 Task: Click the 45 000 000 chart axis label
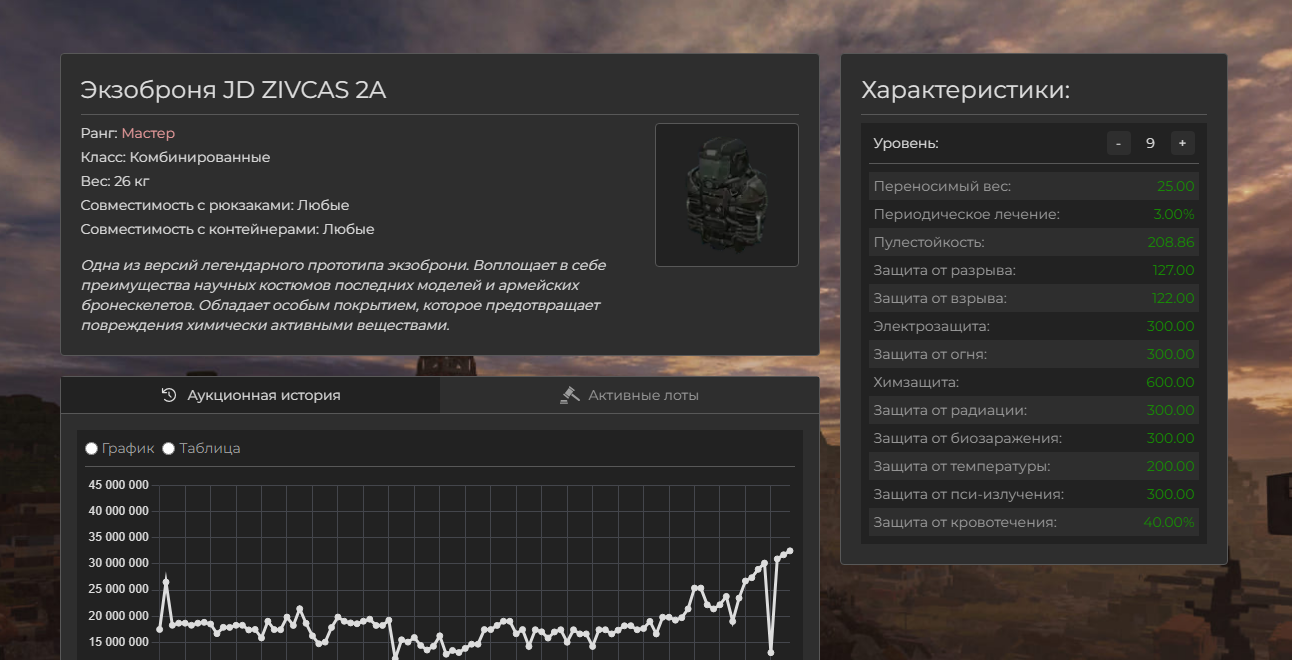[119, 485]
